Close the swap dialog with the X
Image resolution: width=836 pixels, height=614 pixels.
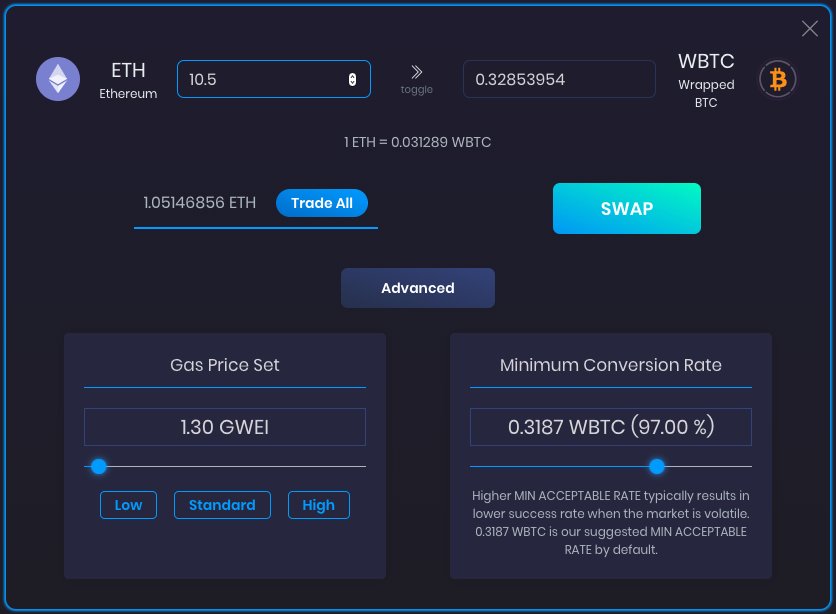tap(809, 29)
